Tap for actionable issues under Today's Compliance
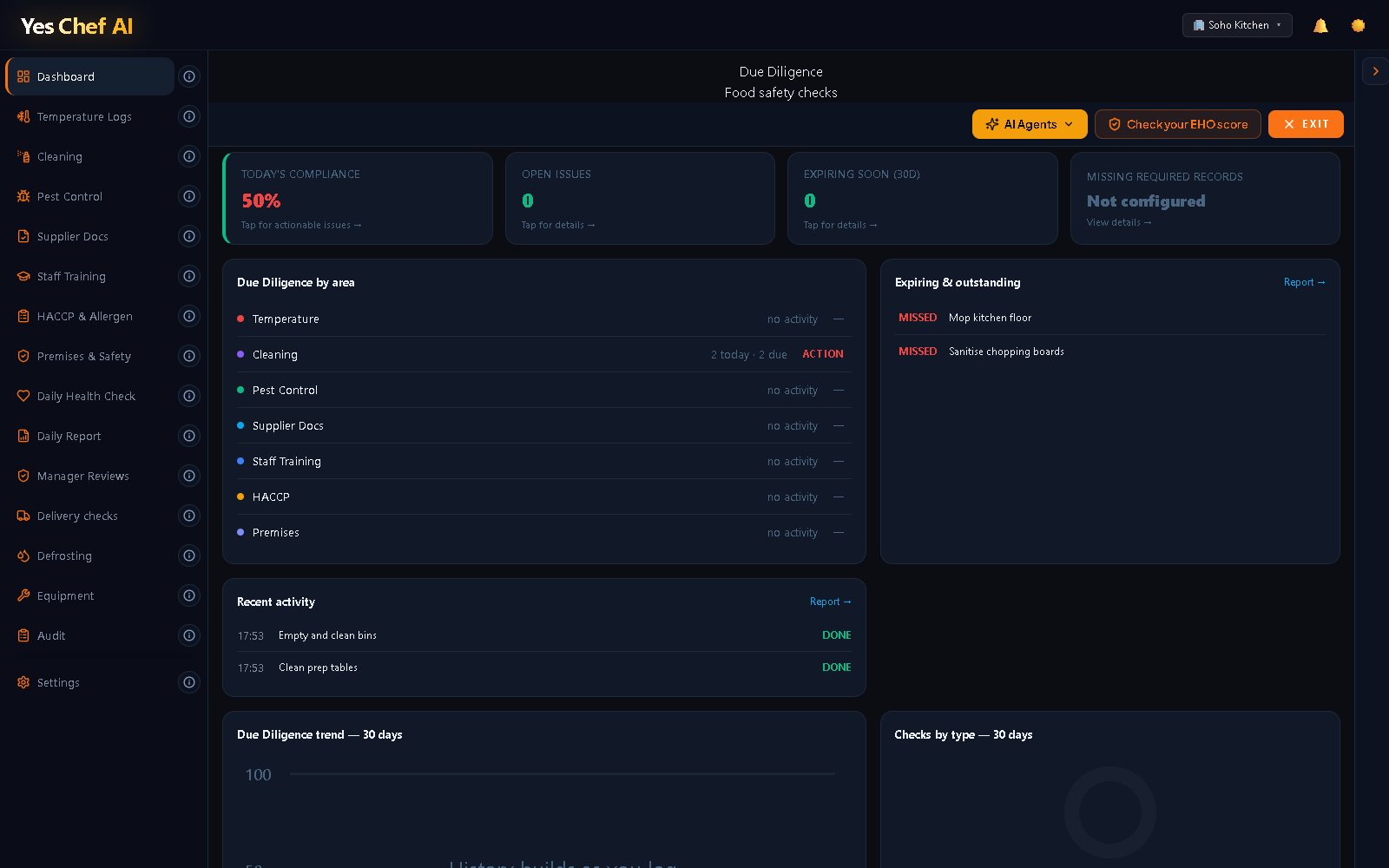This screenshot has width=1389, height=868. 301,225
